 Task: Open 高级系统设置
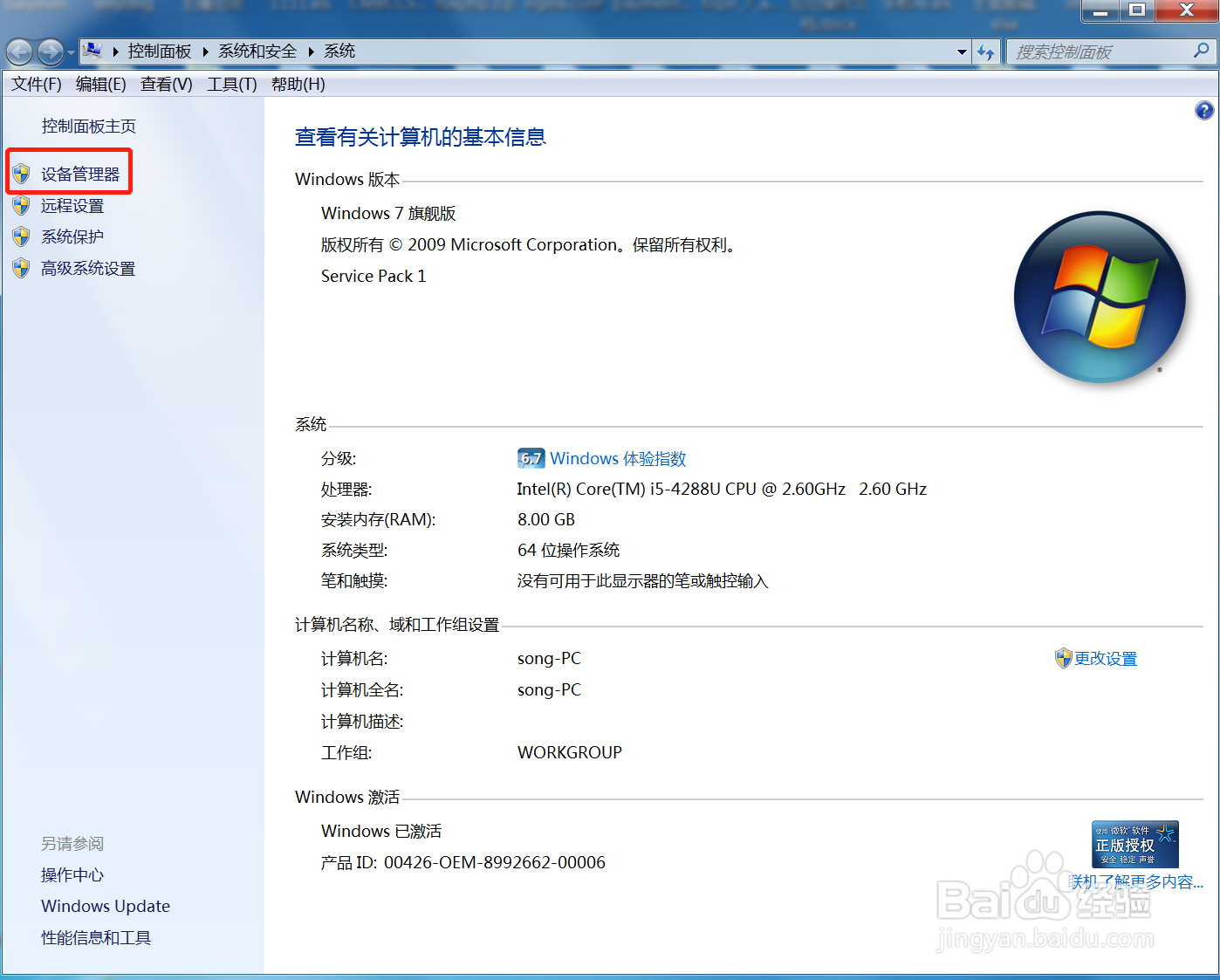pyautogui.click(x=87, y=268)
